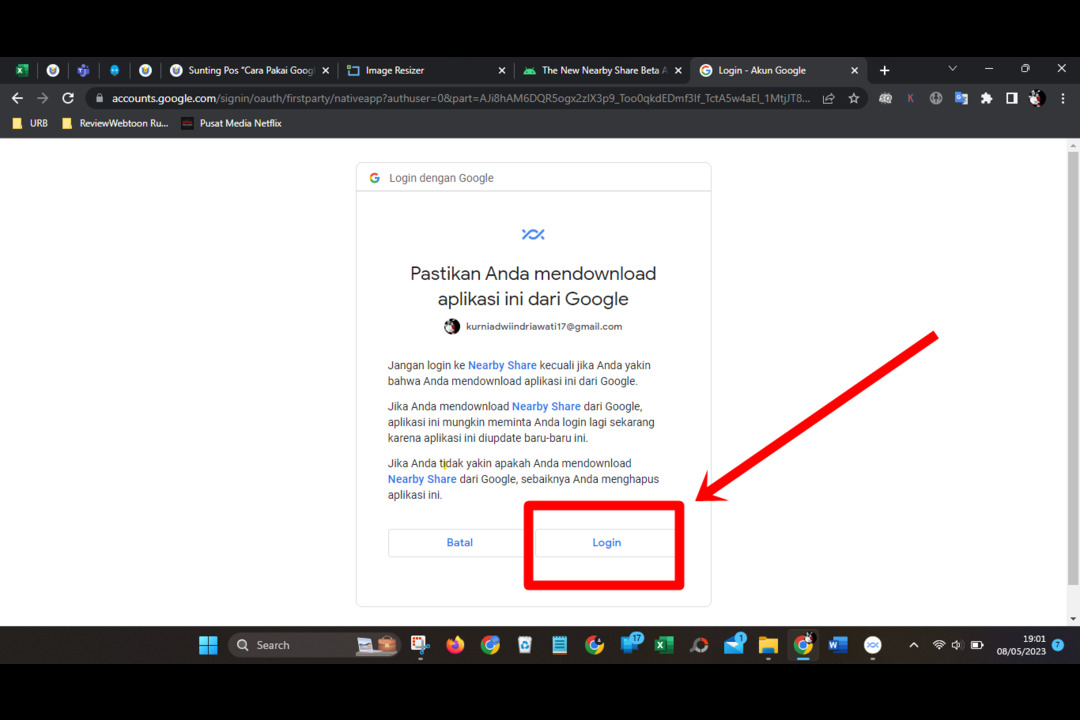Open Recycle Bin taskbar icon
Image resolution: width=1080 pixels, height=720 pixels.
pyautogui.click(x=525, y=645)
